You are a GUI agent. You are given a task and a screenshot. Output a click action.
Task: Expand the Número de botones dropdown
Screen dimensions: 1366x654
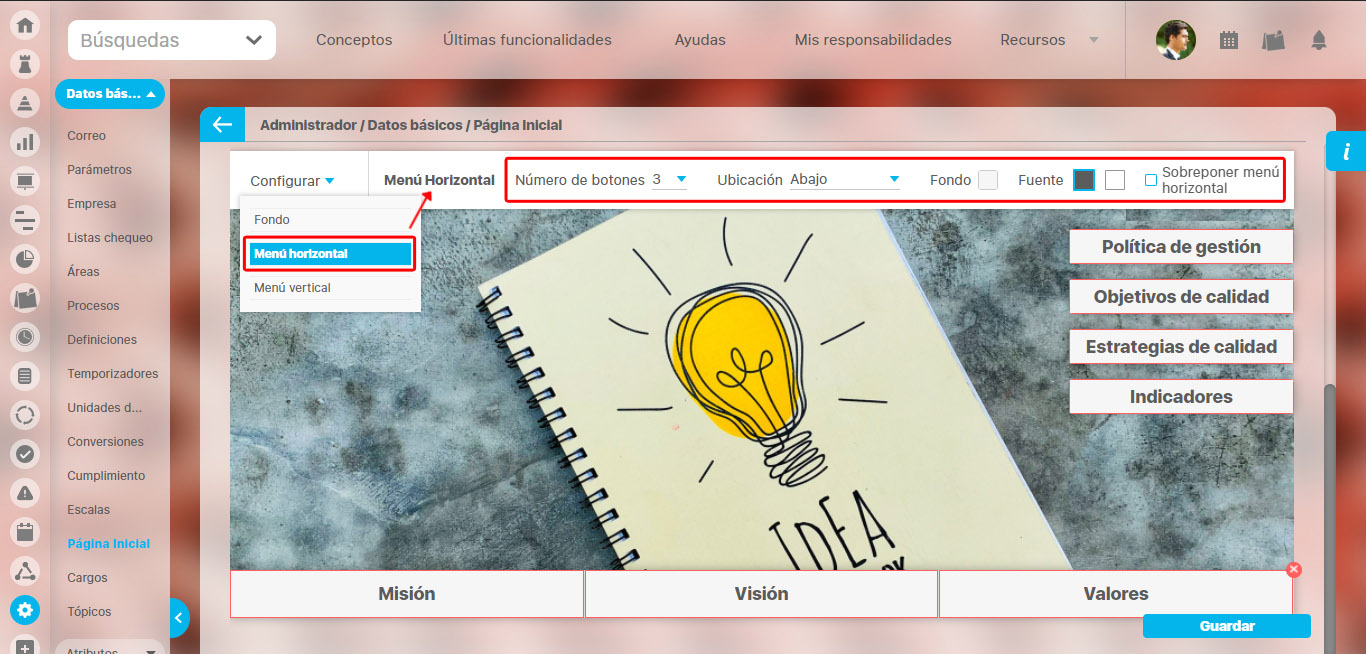click(x=669, y=180)
